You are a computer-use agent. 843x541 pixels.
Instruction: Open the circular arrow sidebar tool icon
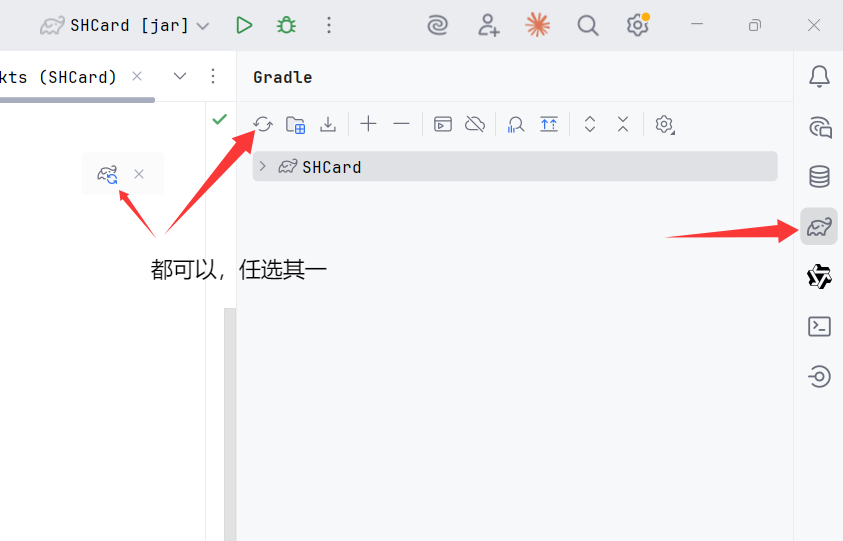[x=819, y=376]
